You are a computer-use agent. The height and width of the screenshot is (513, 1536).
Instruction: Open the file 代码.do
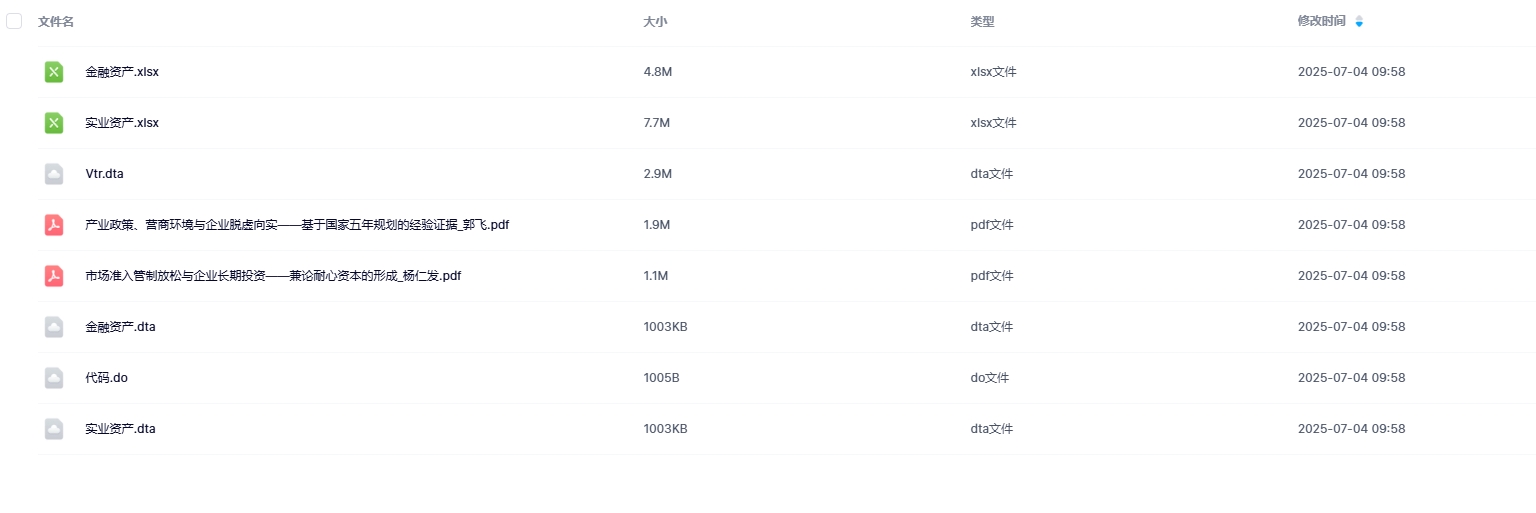point(107,378)
